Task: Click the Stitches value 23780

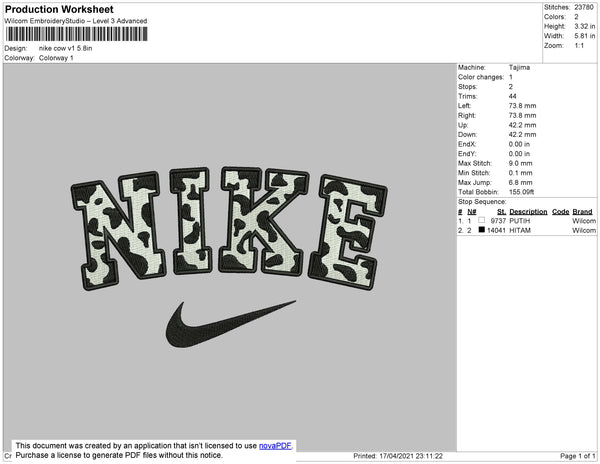Action: (x=584, y=7)
